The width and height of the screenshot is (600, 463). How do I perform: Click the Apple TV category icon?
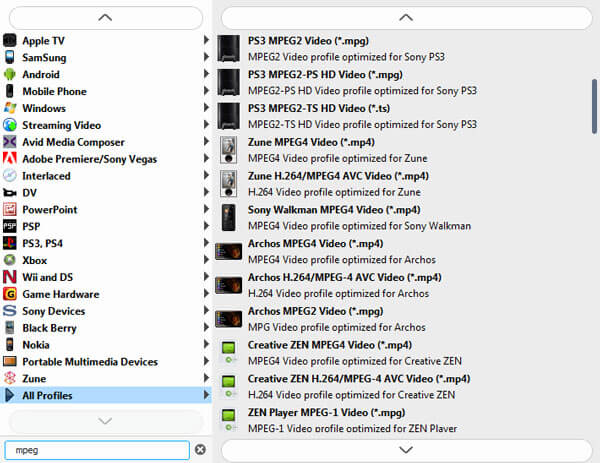point(10,40)
